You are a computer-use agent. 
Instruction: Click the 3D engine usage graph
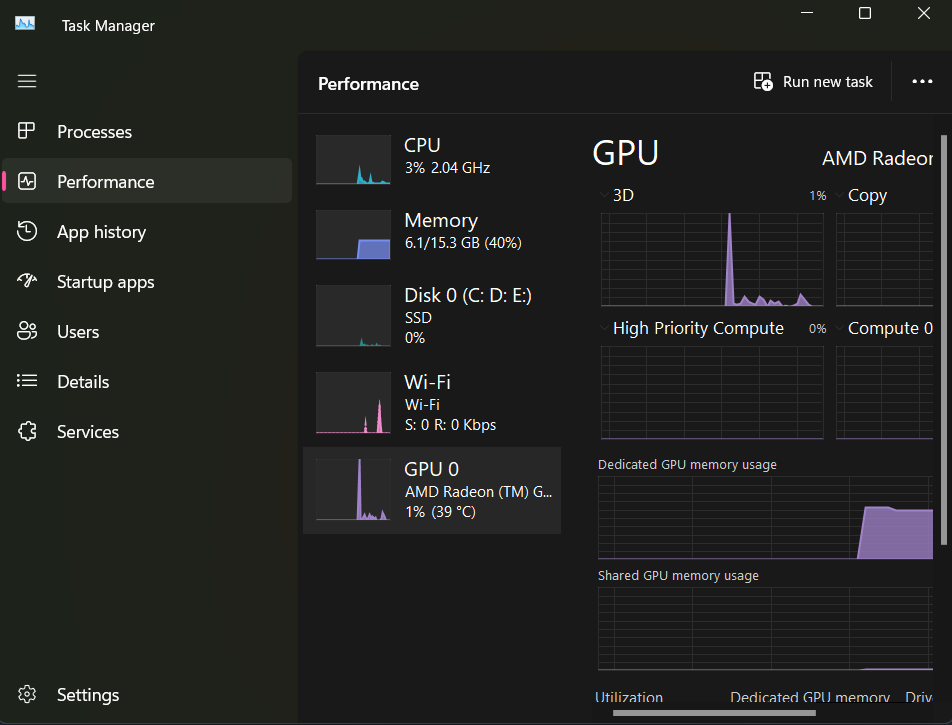712,259
